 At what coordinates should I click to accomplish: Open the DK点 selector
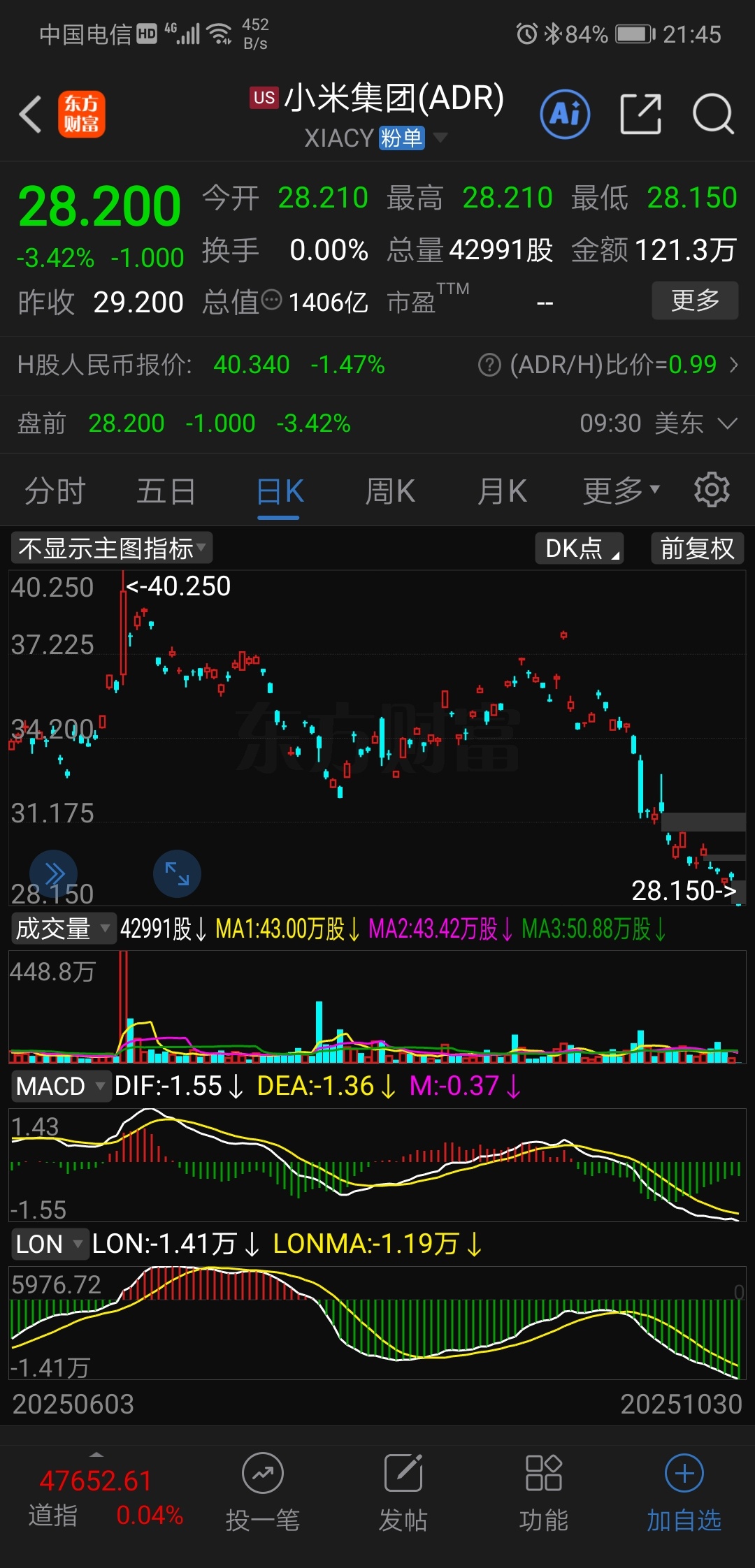click(x=580, y=549)
